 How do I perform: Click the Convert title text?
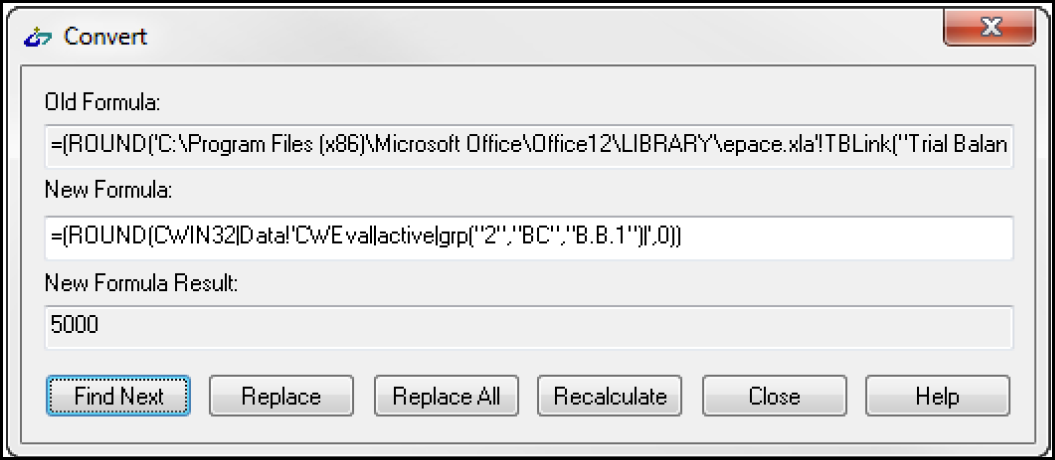click(x=106, y=36)
